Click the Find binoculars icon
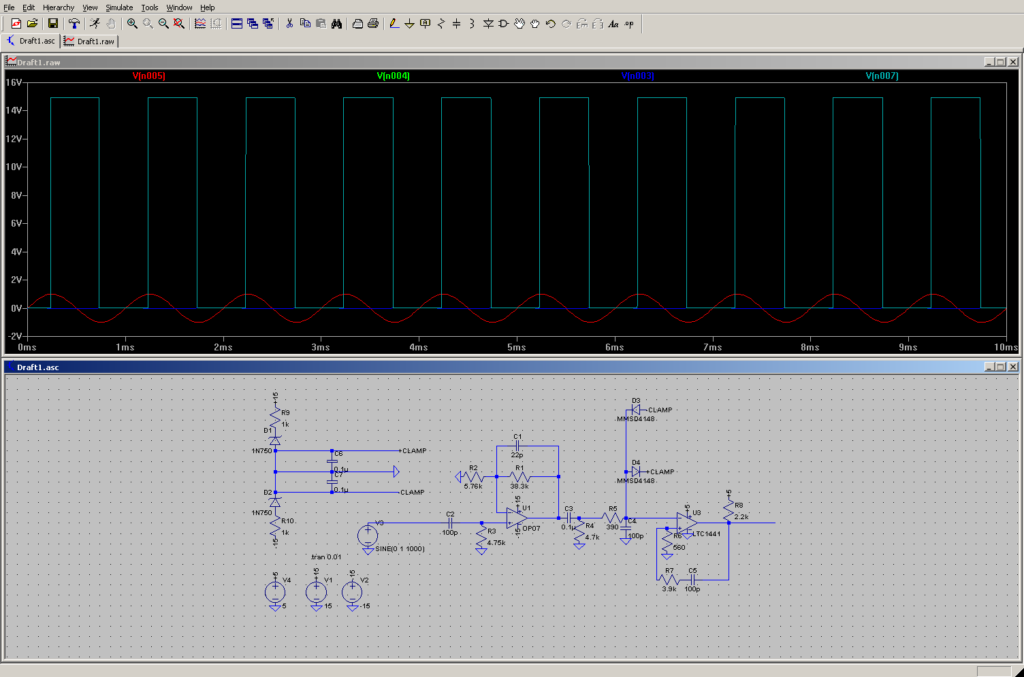The height and width of the screenshot is (677, 1024). click(x=337, y=23)
